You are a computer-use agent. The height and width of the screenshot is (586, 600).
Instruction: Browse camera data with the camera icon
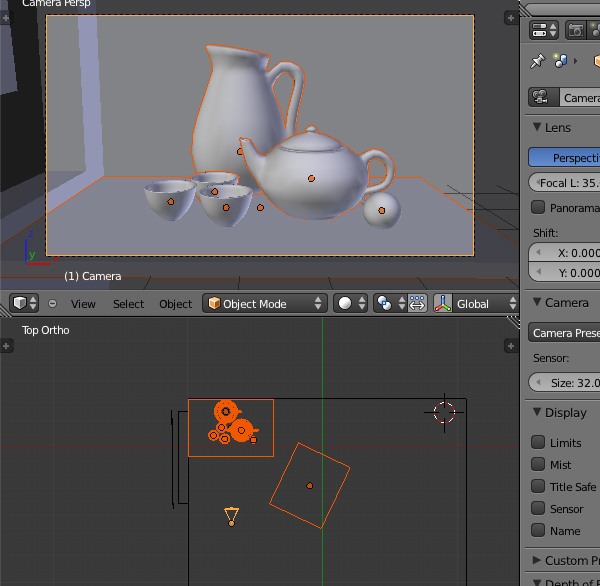543,97
